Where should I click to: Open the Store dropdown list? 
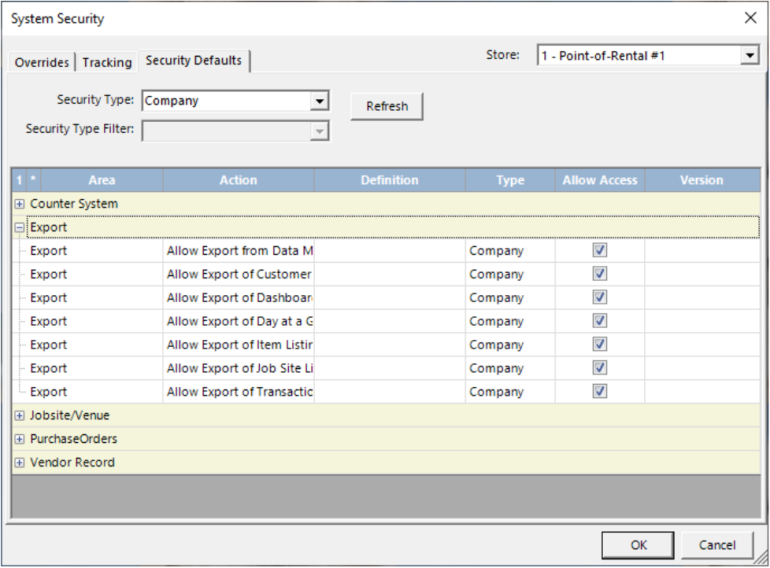tap(750, 55)
